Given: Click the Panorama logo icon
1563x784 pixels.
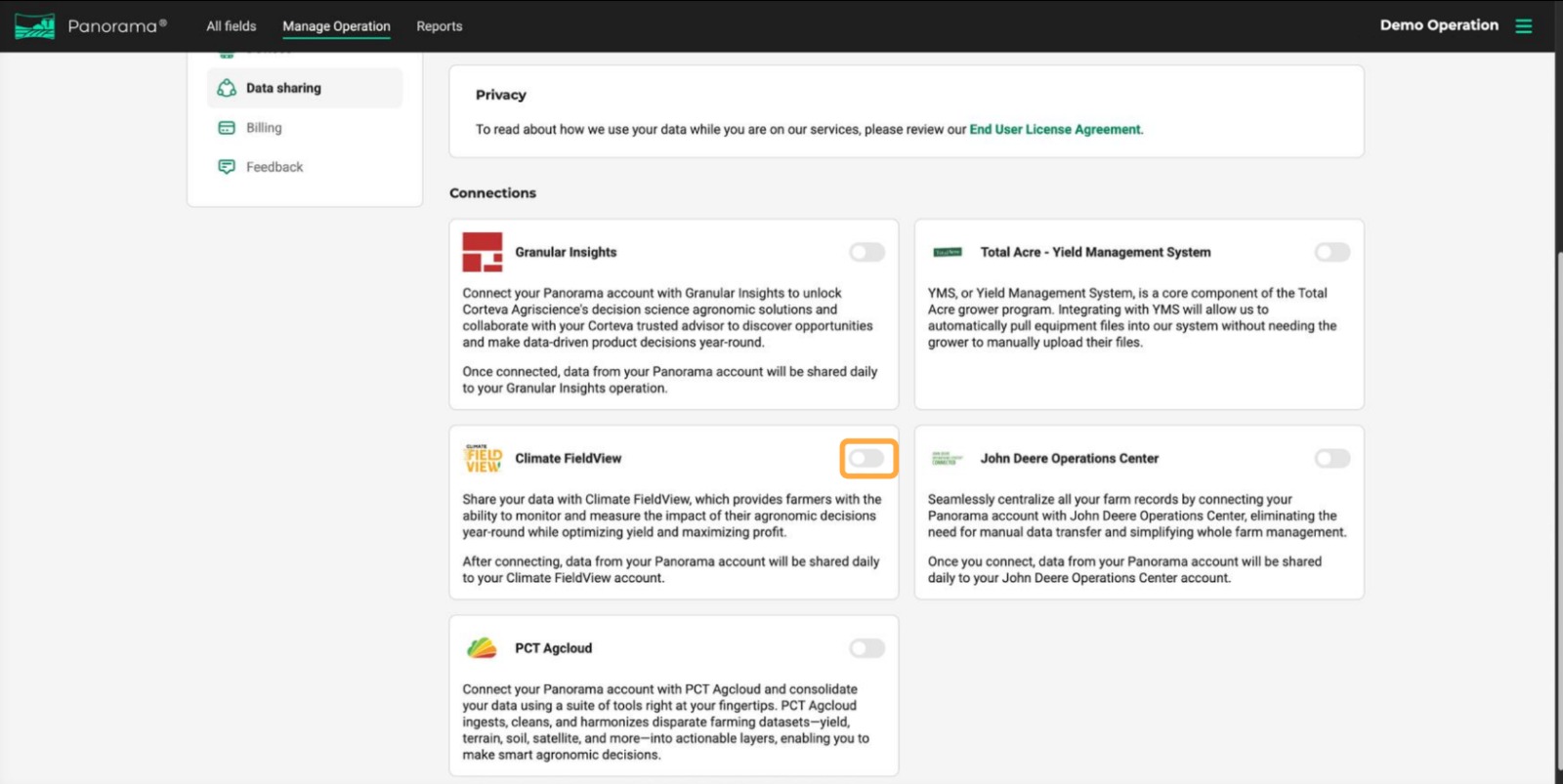Looking at the screenshot, I should click(x=34, y=26).
